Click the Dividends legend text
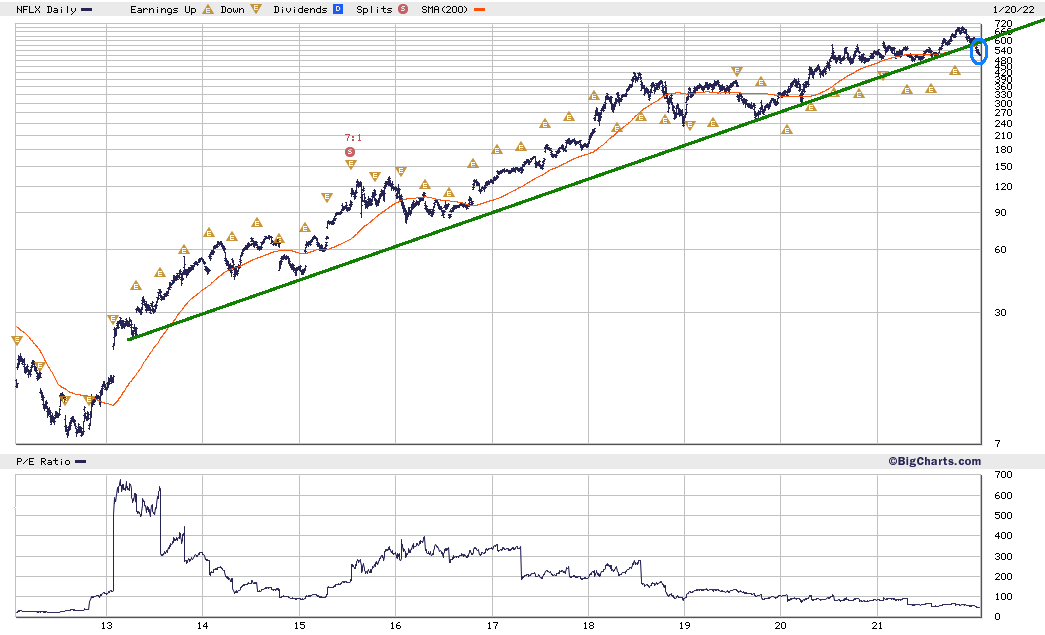 tap(301, 9)
